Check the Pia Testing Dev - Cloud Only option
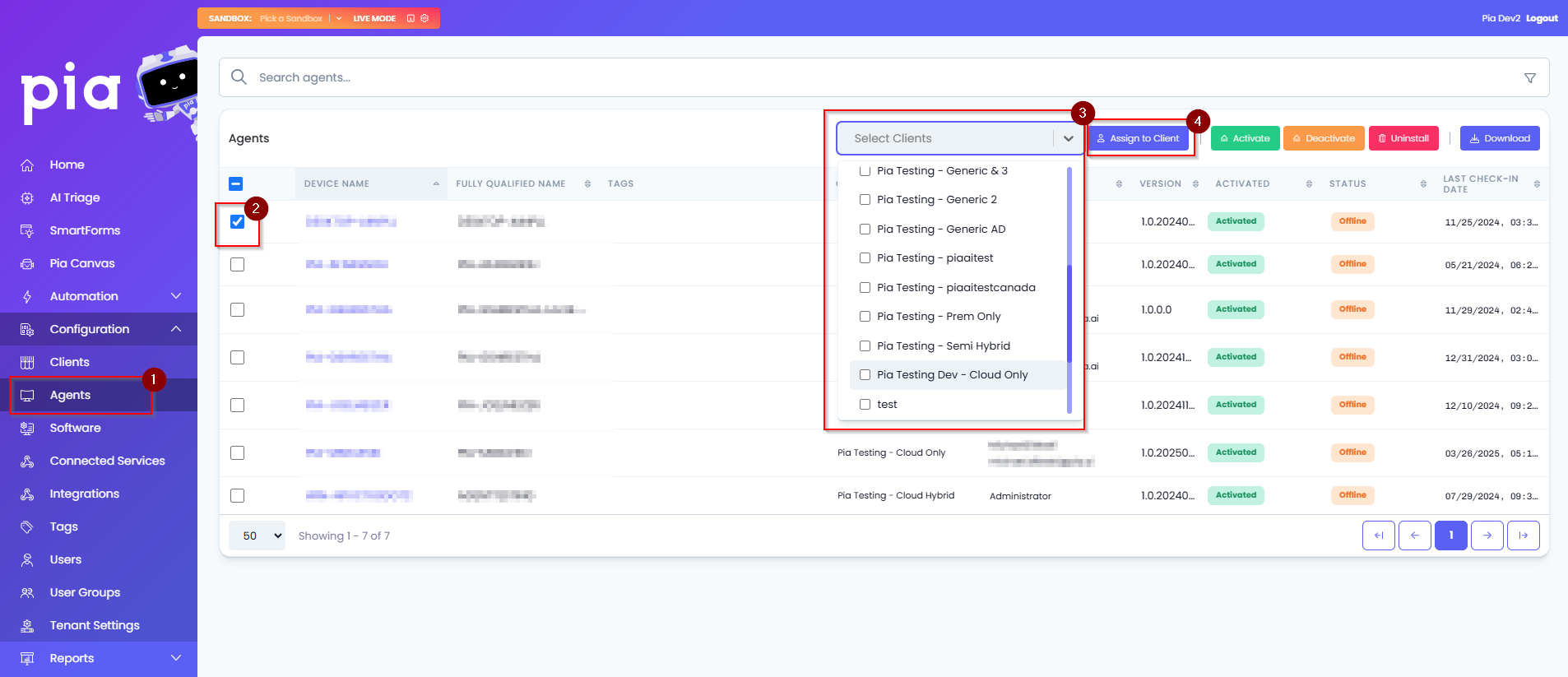The image size is (1568, 677). click(865, 375)
